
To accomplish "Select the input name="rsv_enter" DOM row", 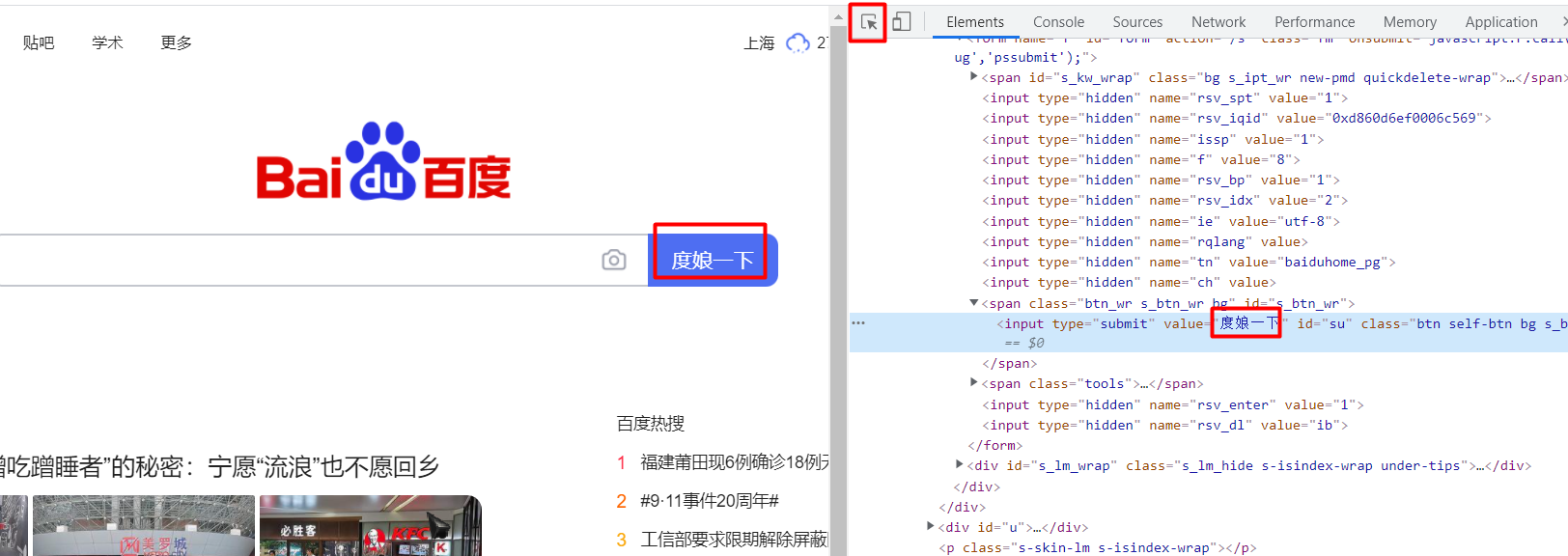I will 1173,404.
